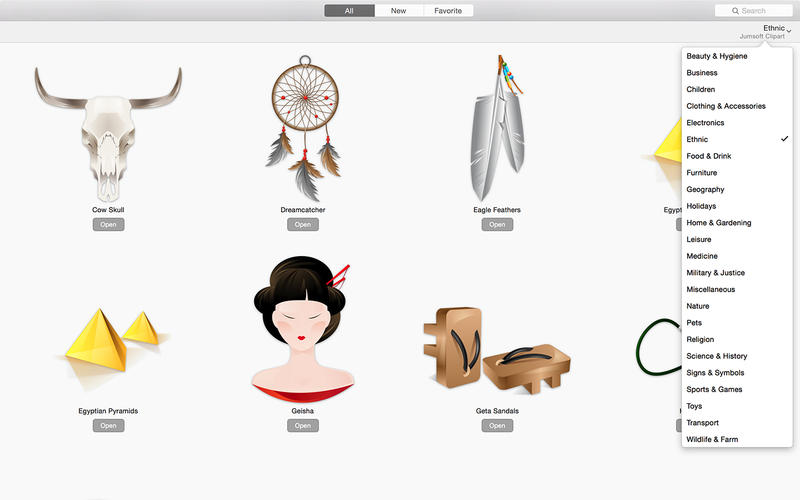Open the Cow Skull clipart
The image size is (800, 500).
108,224
